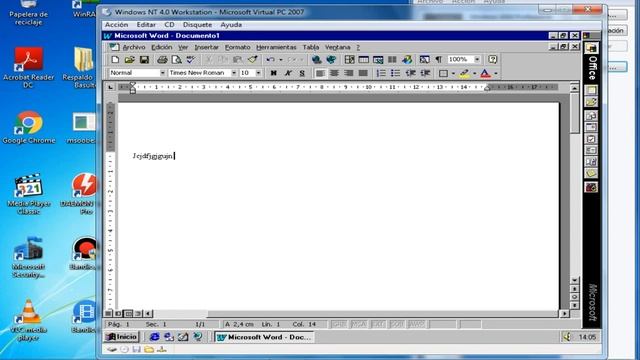Apply the highlight color marker
640x360 pixels.
pos(464,73)
